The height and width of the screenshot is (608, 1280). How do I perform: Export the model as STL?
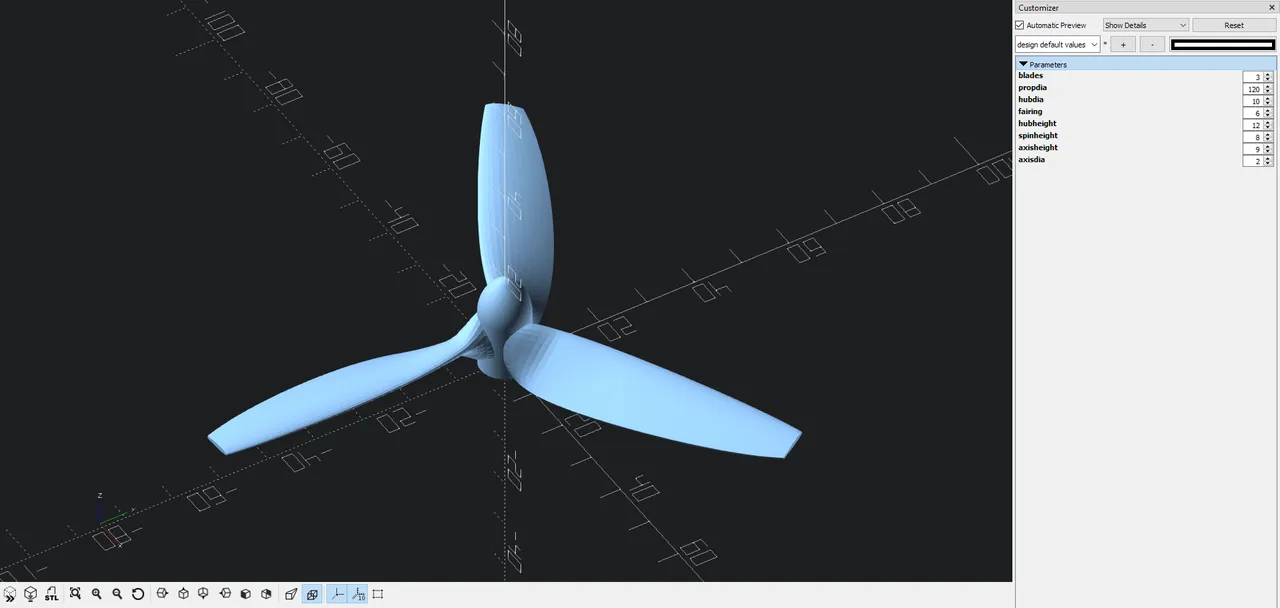point(51,593)
